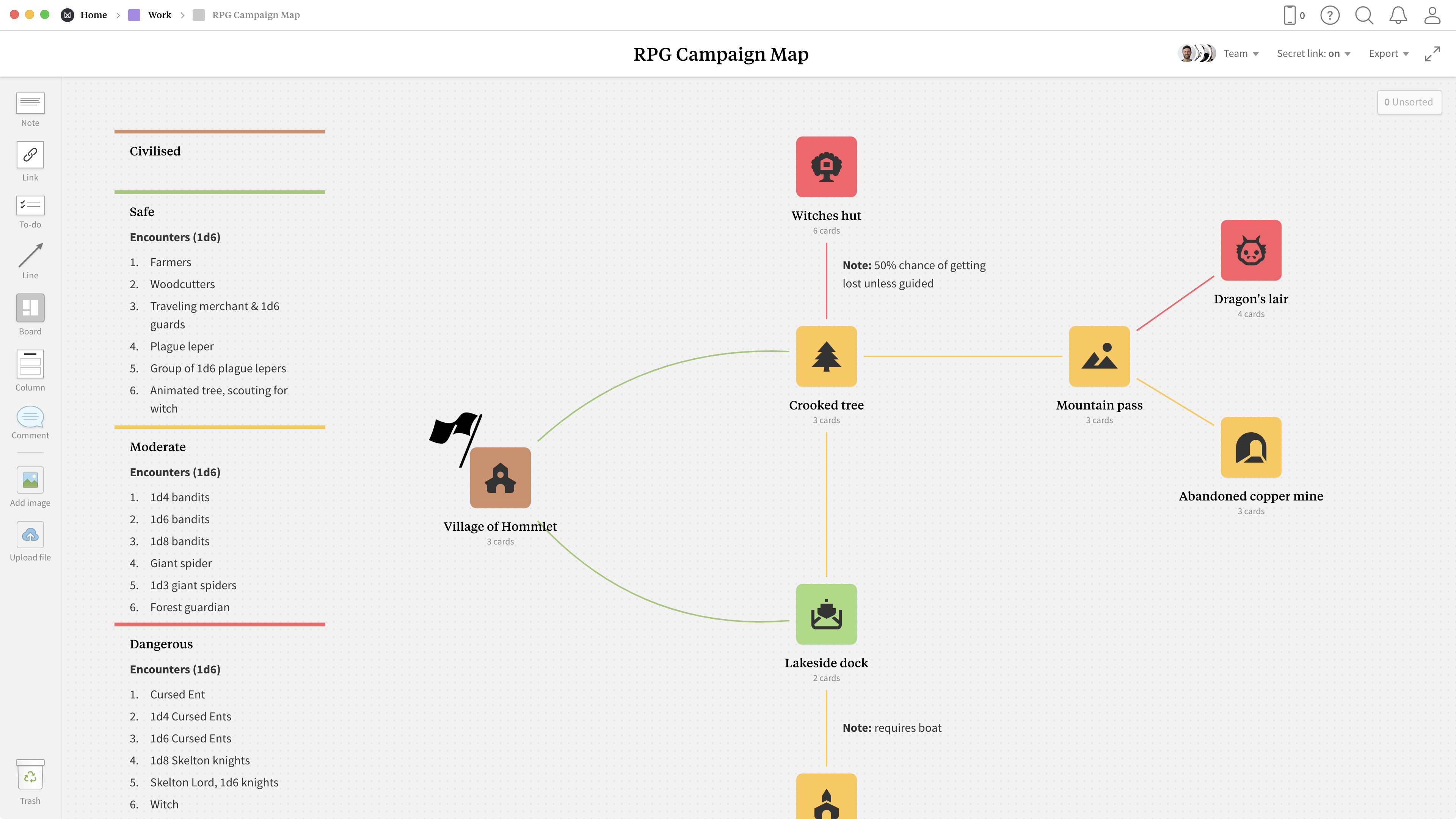
Task: Open notifications bell
Action: (1398, 15)
